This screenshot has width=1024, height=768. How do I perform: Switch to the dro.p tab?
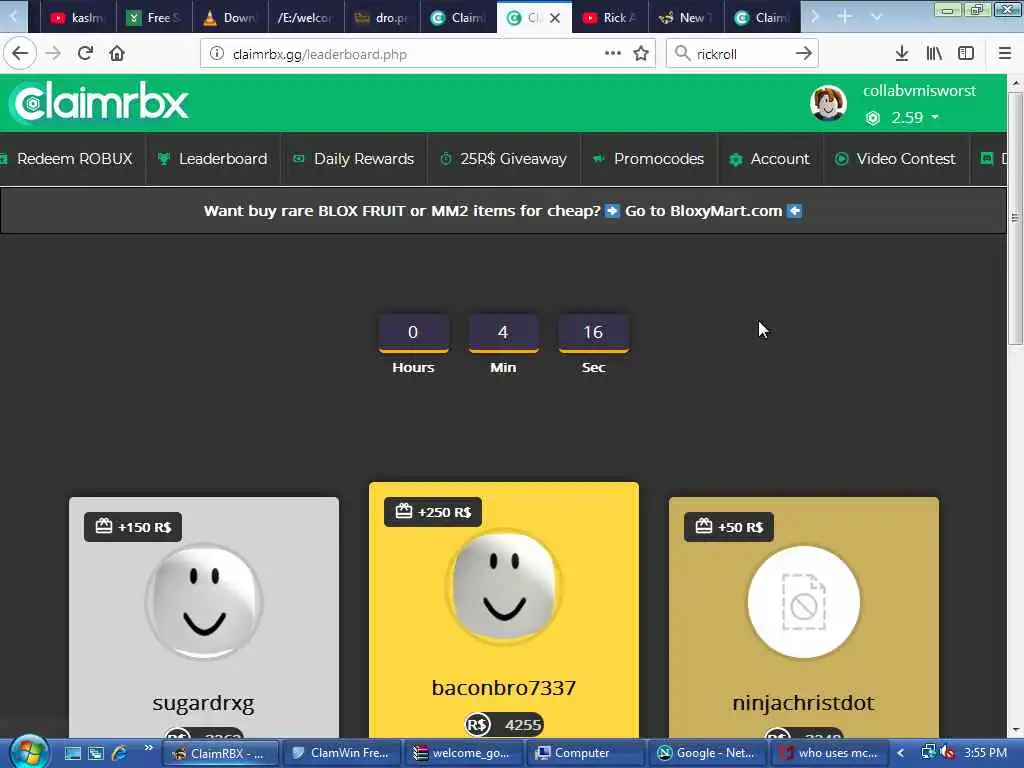[x=382, y=18]
